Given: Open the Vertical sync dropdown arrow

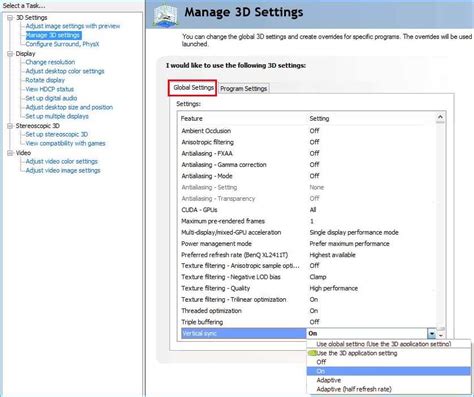Looking at the screenshot, I should point(432,333).
